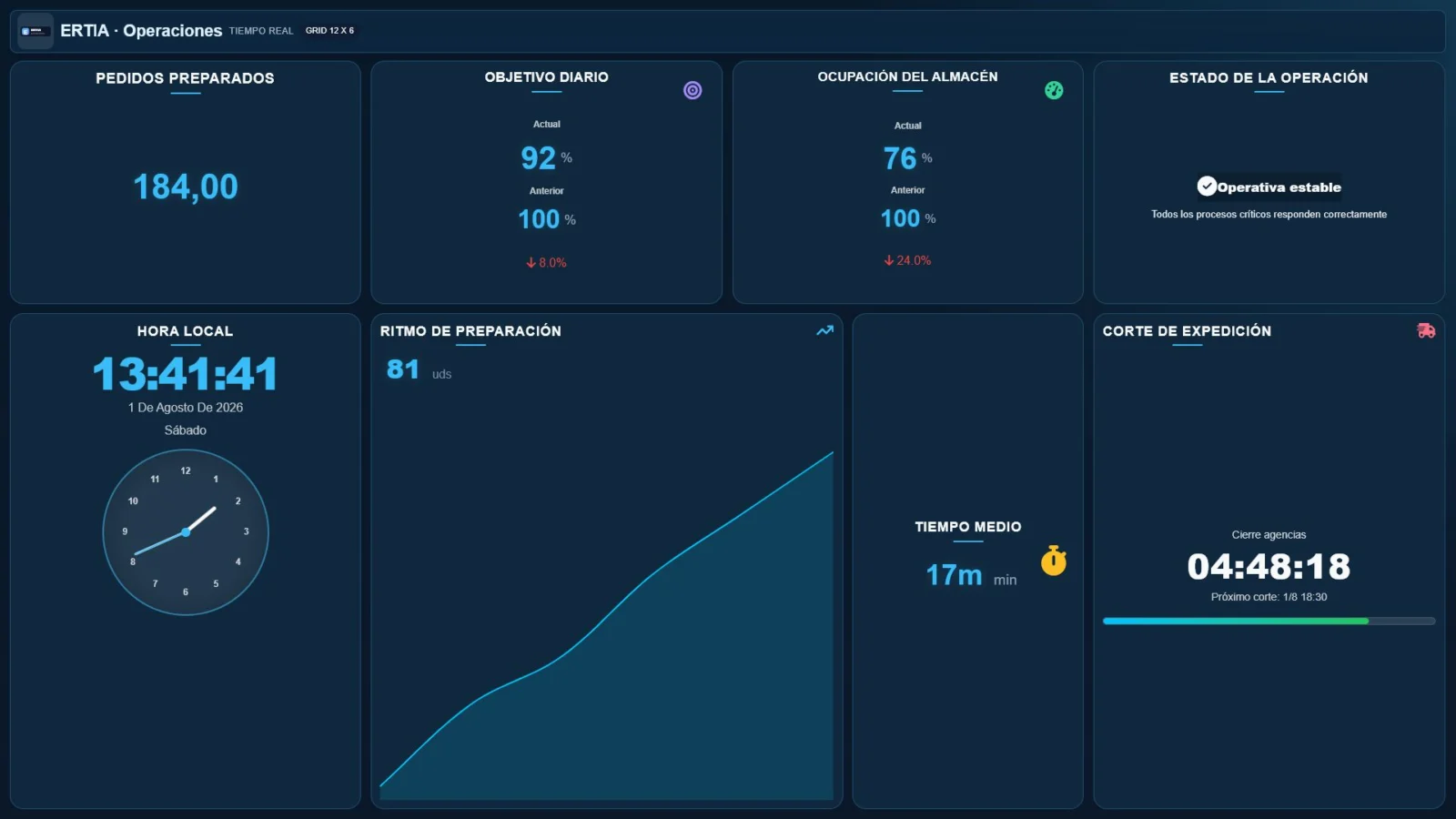Click the ERTIA logo icon in header

pos(35,31)
